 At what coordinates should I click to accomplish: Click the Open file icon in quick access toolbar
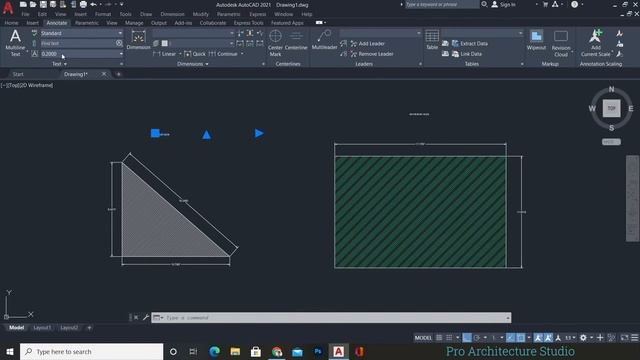33,4
